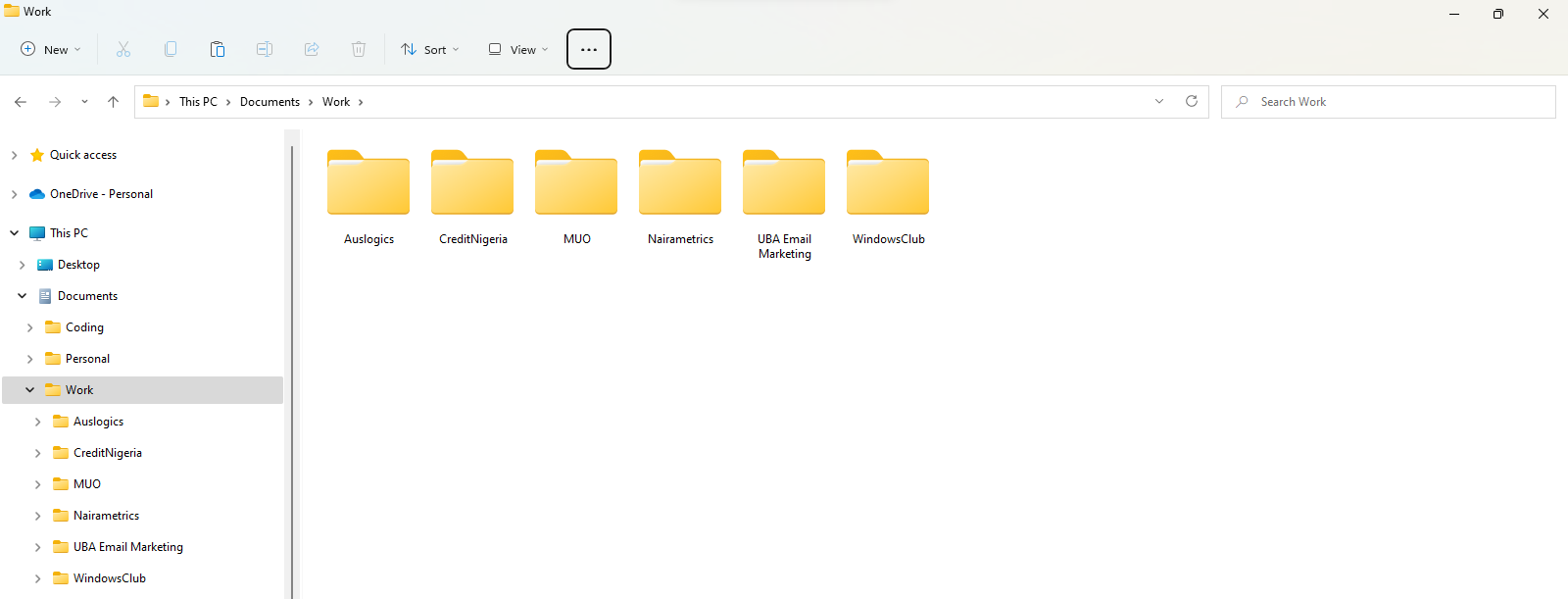Click the folder icon in address bar

[x=151, y=101]
